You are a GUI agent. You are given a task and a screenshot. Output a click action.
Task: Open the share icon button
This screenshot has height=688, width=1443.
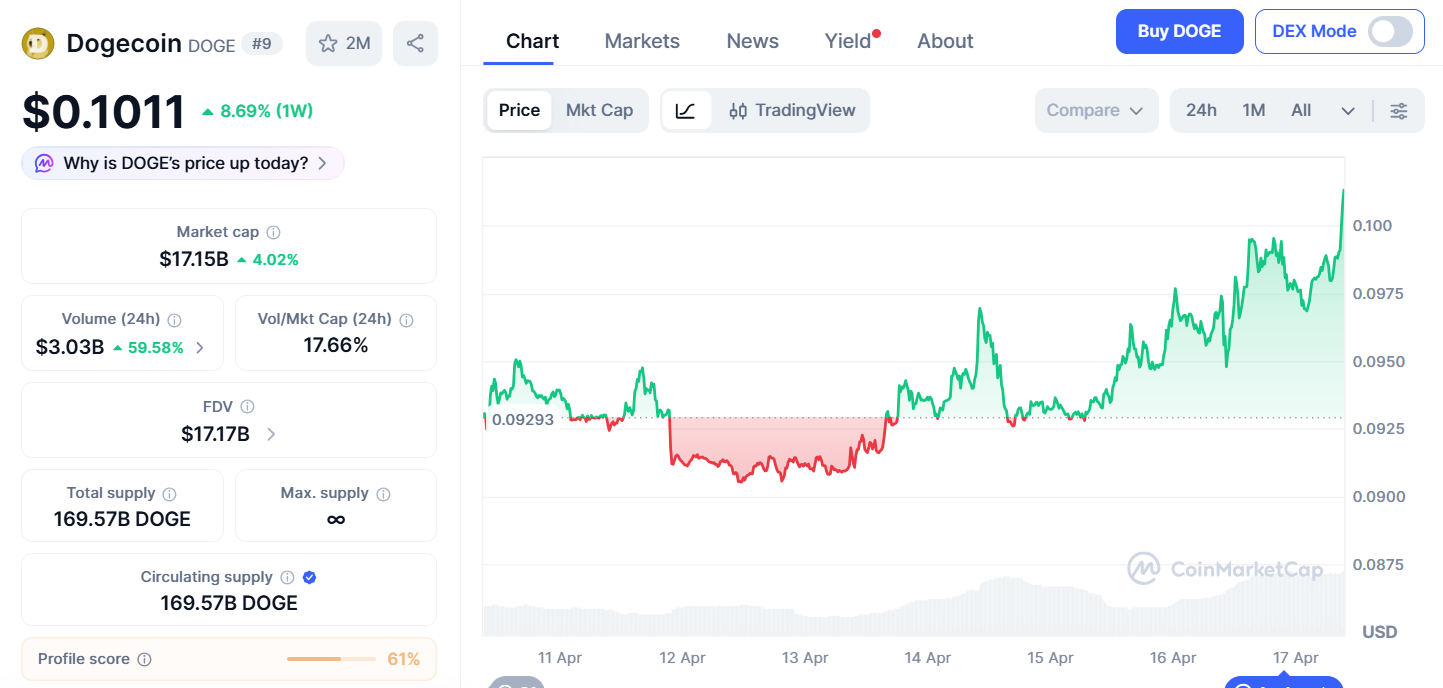pos(416,43)
